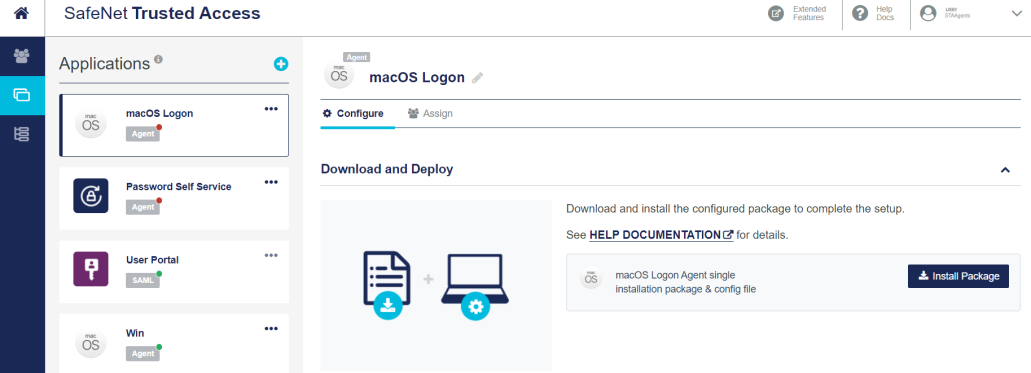Open the HELP DOCUMENTATION link

click(661, 235)
